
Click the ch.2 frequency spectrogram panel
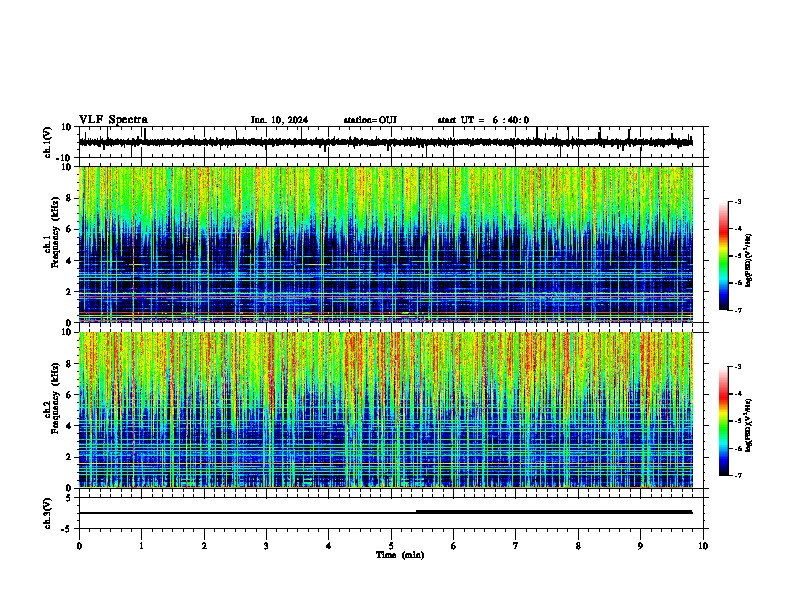click(386, 410)
